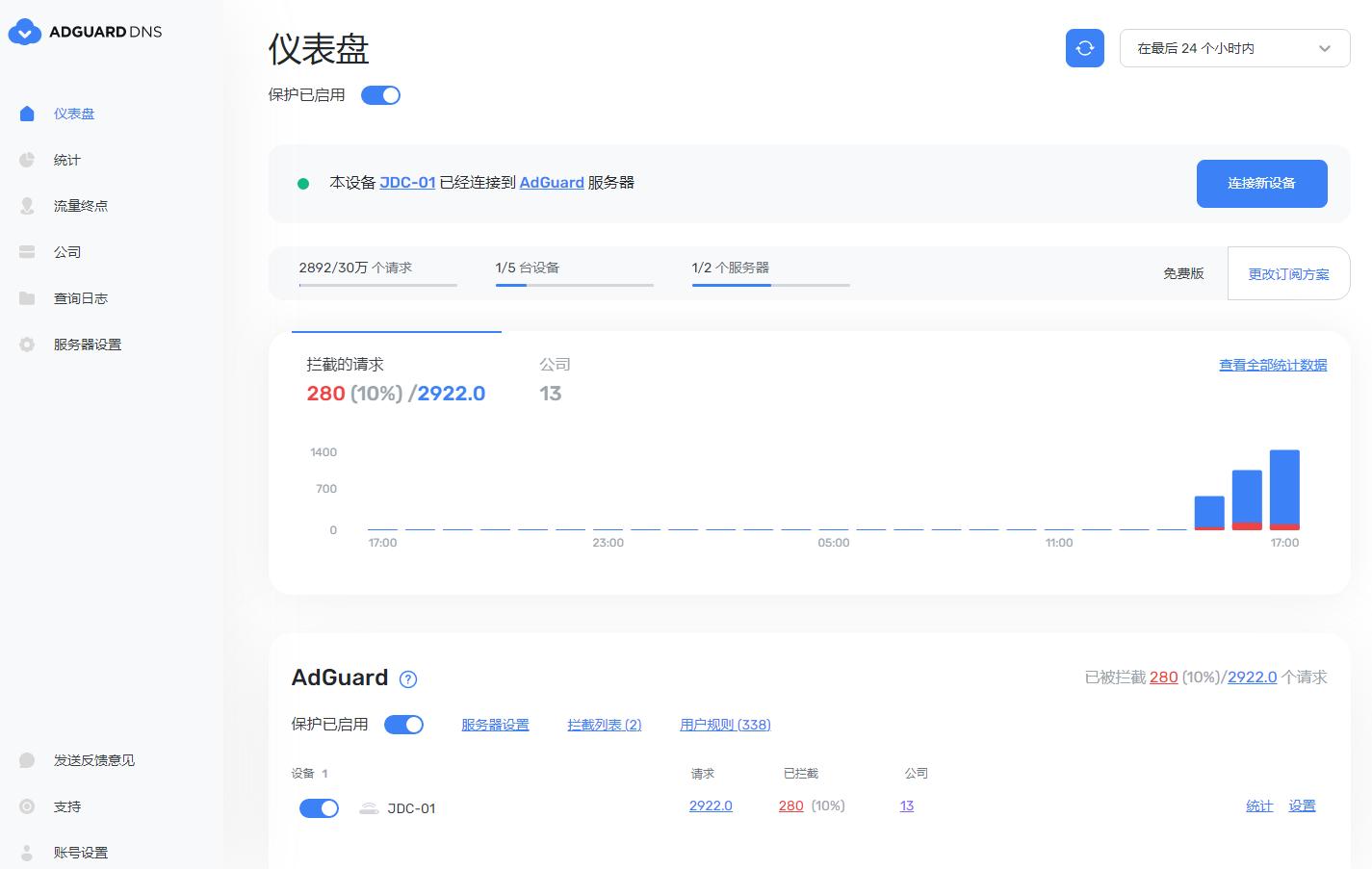Image resolution: width=1372 pixels, height=869 pixels.
Task: Click the 2892/30万 requests progress bar
Action: tap(377, 285)
